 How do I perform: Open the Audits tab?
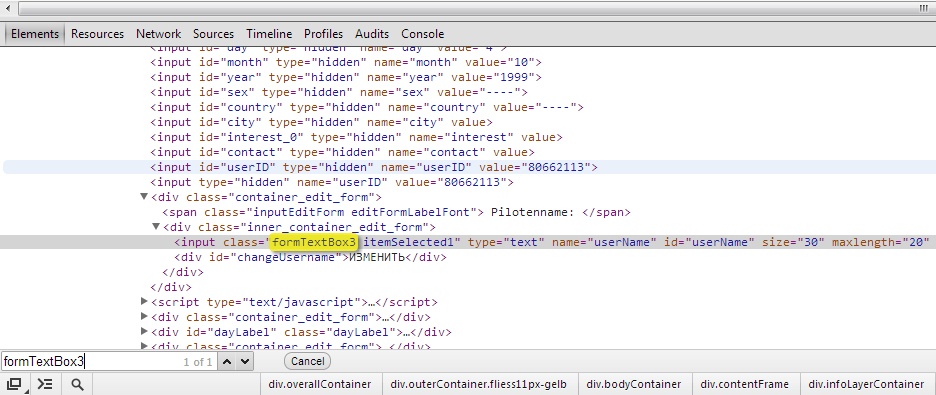(x=372, y=34)
